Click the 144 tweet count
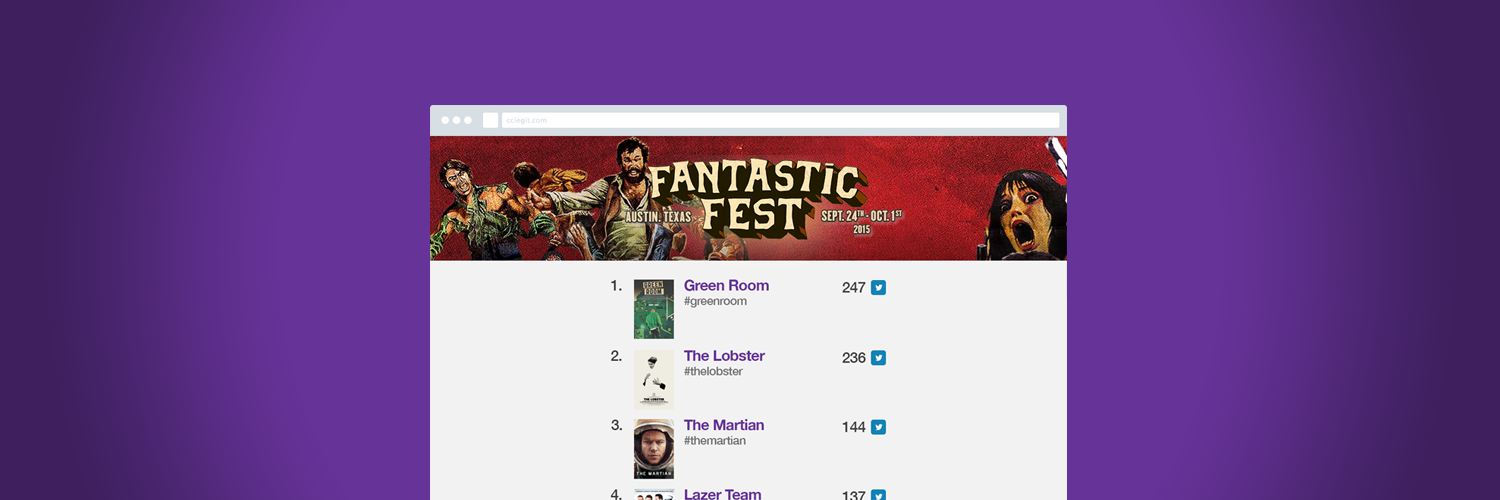This screenshot has height=500, width=1500. pyautogui.click(x=853, y=427)
